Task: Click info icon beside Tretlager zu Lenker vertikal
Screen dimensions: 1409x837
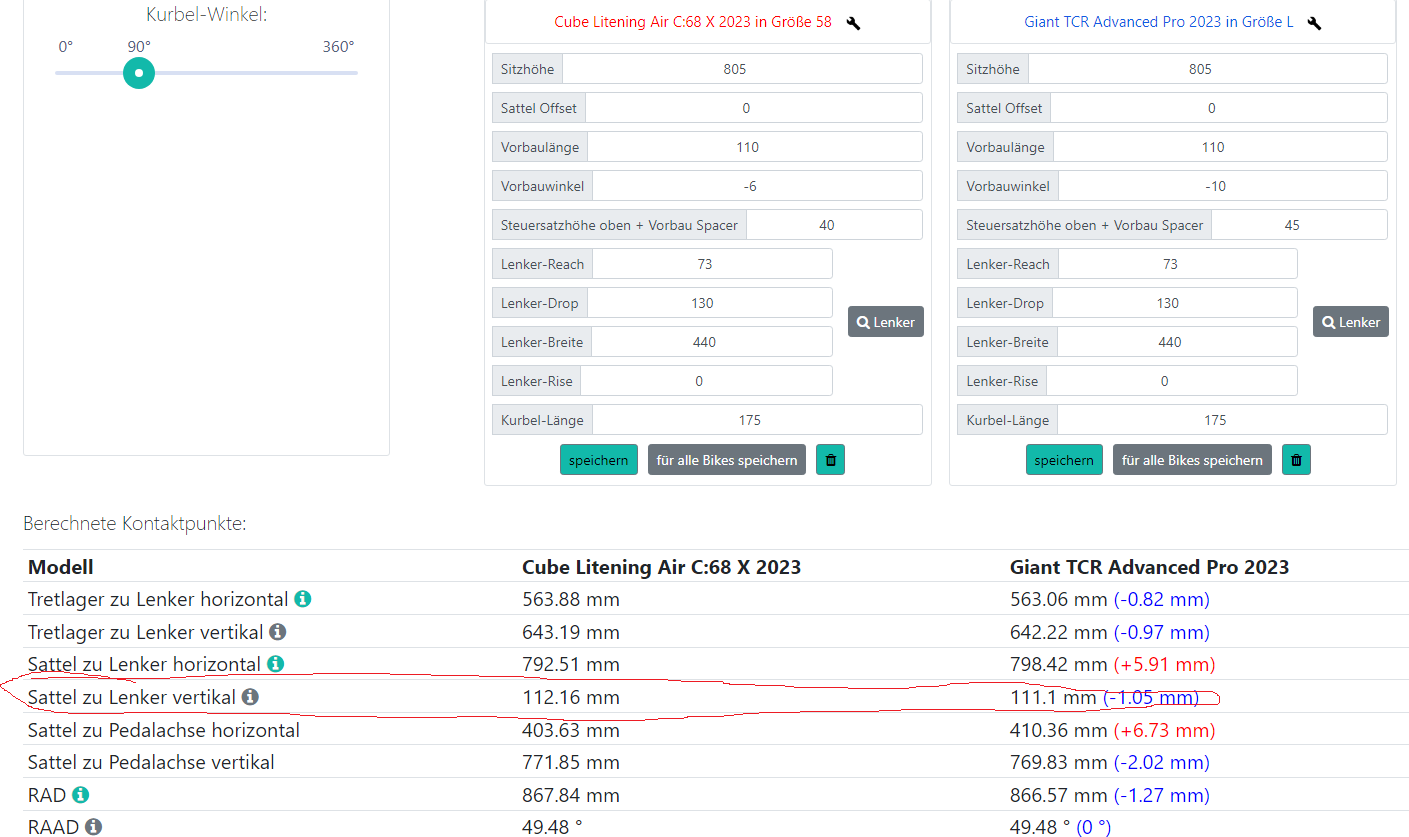Action: (x=278, y=632)
